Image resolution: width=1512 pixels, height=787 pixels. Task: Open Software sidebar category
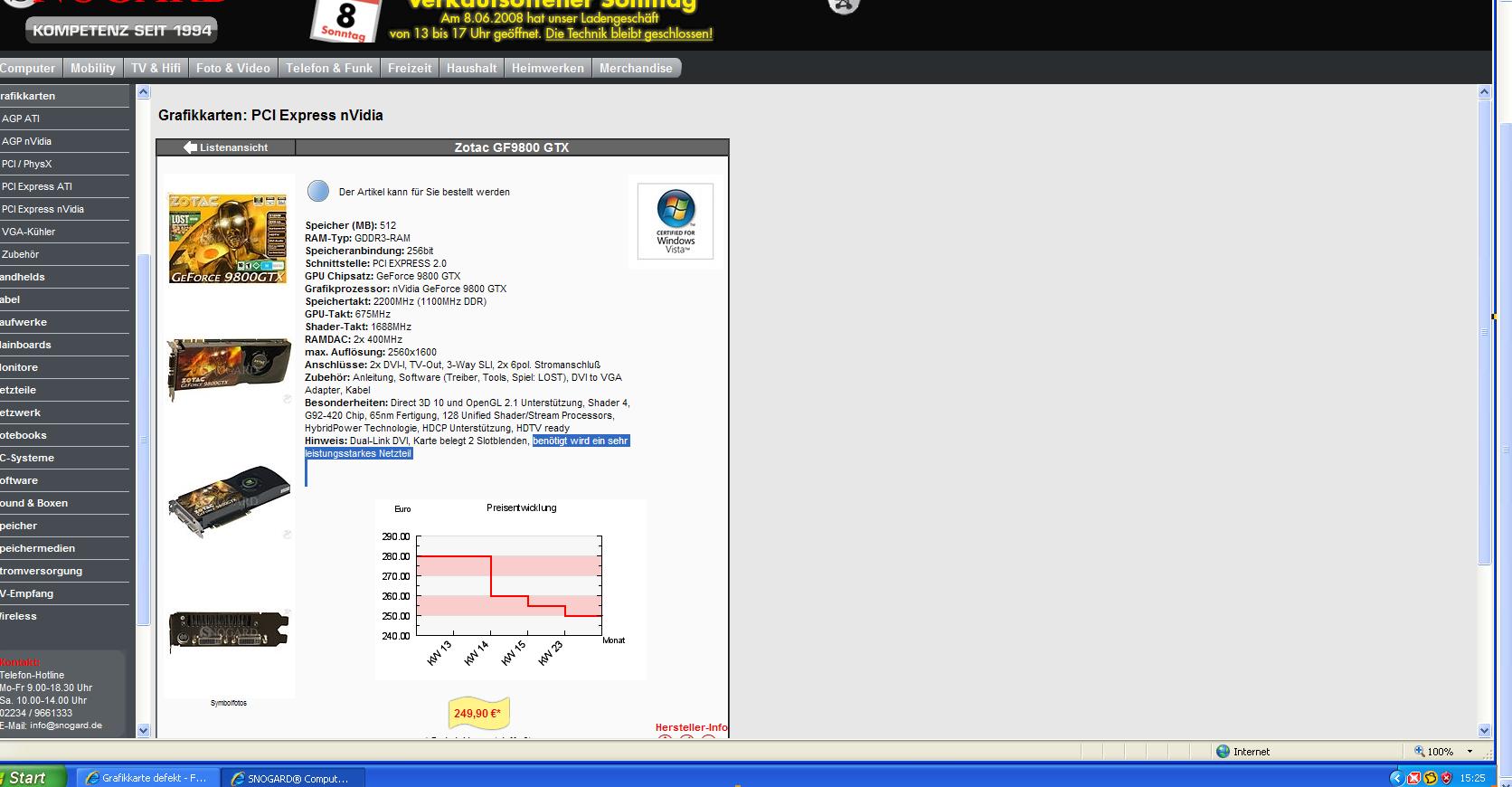tap(64, 480)
